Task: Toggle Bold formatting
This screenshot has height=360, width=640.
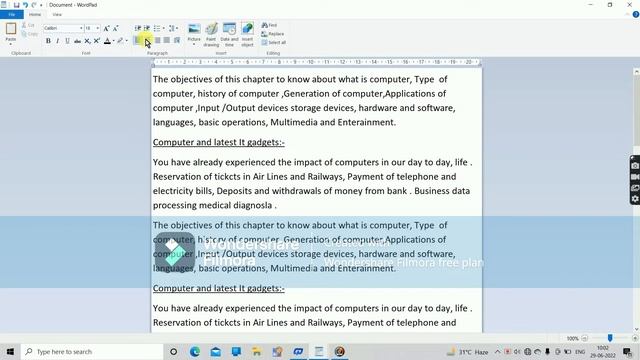Action: coord(48,41)
